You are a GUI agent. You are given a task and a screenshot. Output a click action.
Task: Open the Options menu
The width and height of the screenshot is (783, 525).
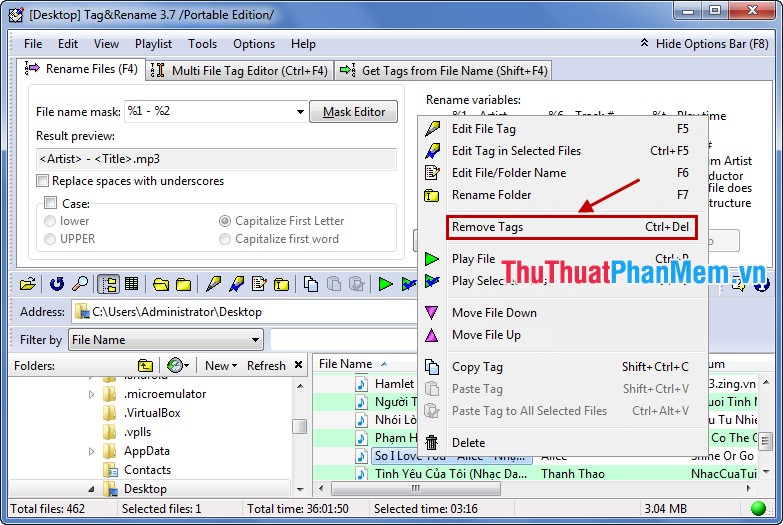point(254,44)
